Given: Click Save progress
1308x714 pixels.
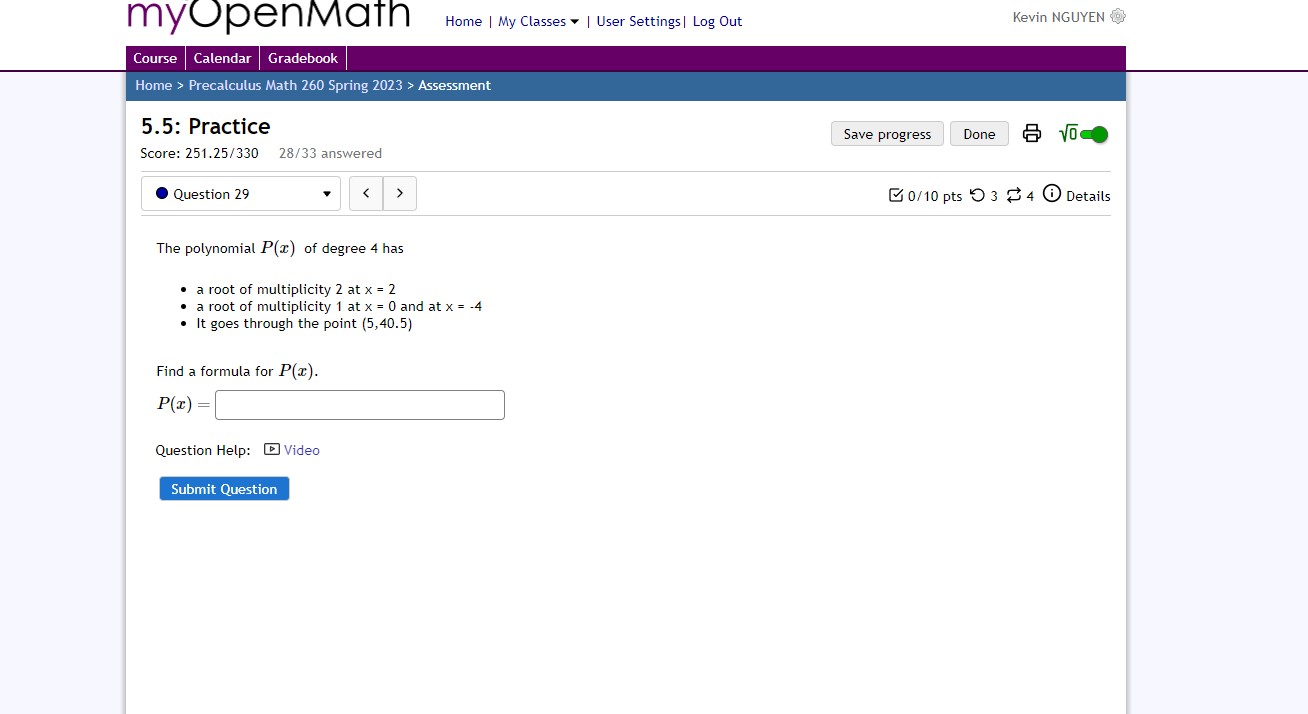Looking at the screenshot, I should pyautogui.click(x=886, y=133).
